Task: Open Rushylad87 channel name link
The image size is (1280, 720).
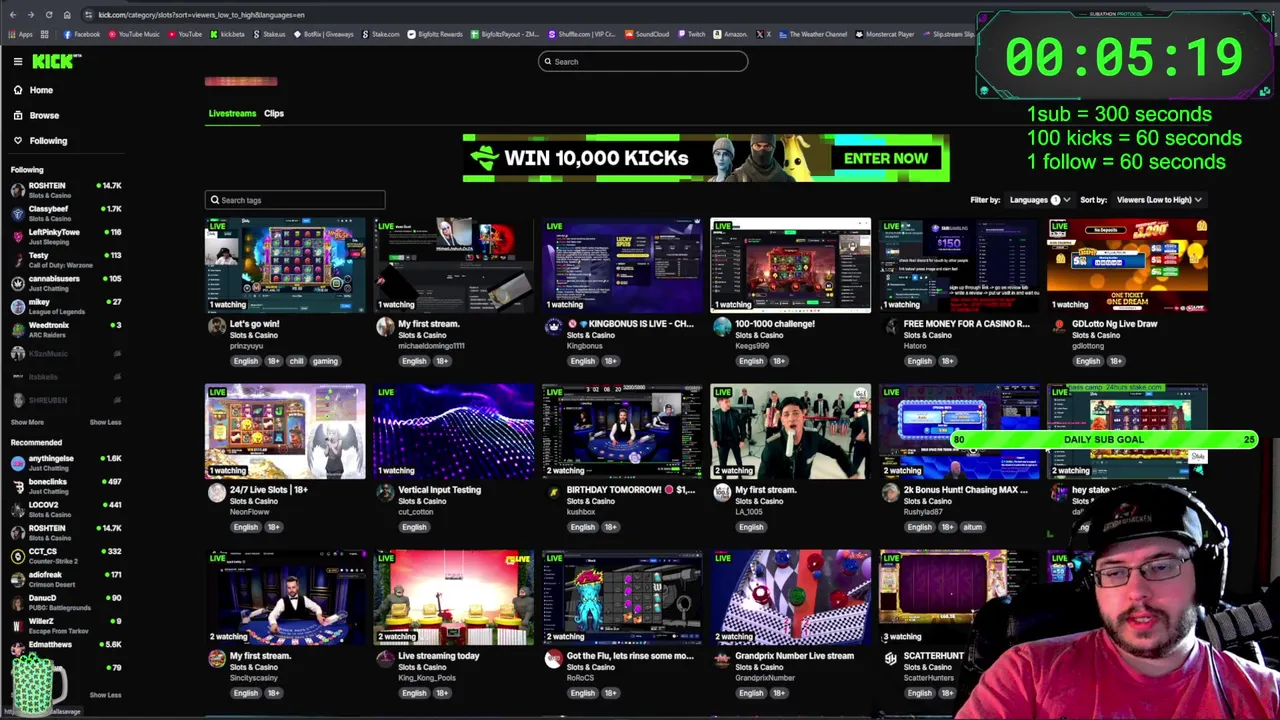Action: 923,512
